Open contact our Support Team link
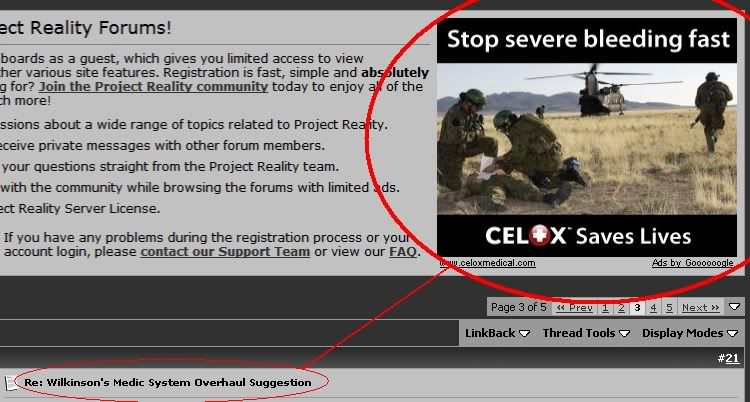Image resolution: width=750 pixels, height=402 pixels. point(225,251)
